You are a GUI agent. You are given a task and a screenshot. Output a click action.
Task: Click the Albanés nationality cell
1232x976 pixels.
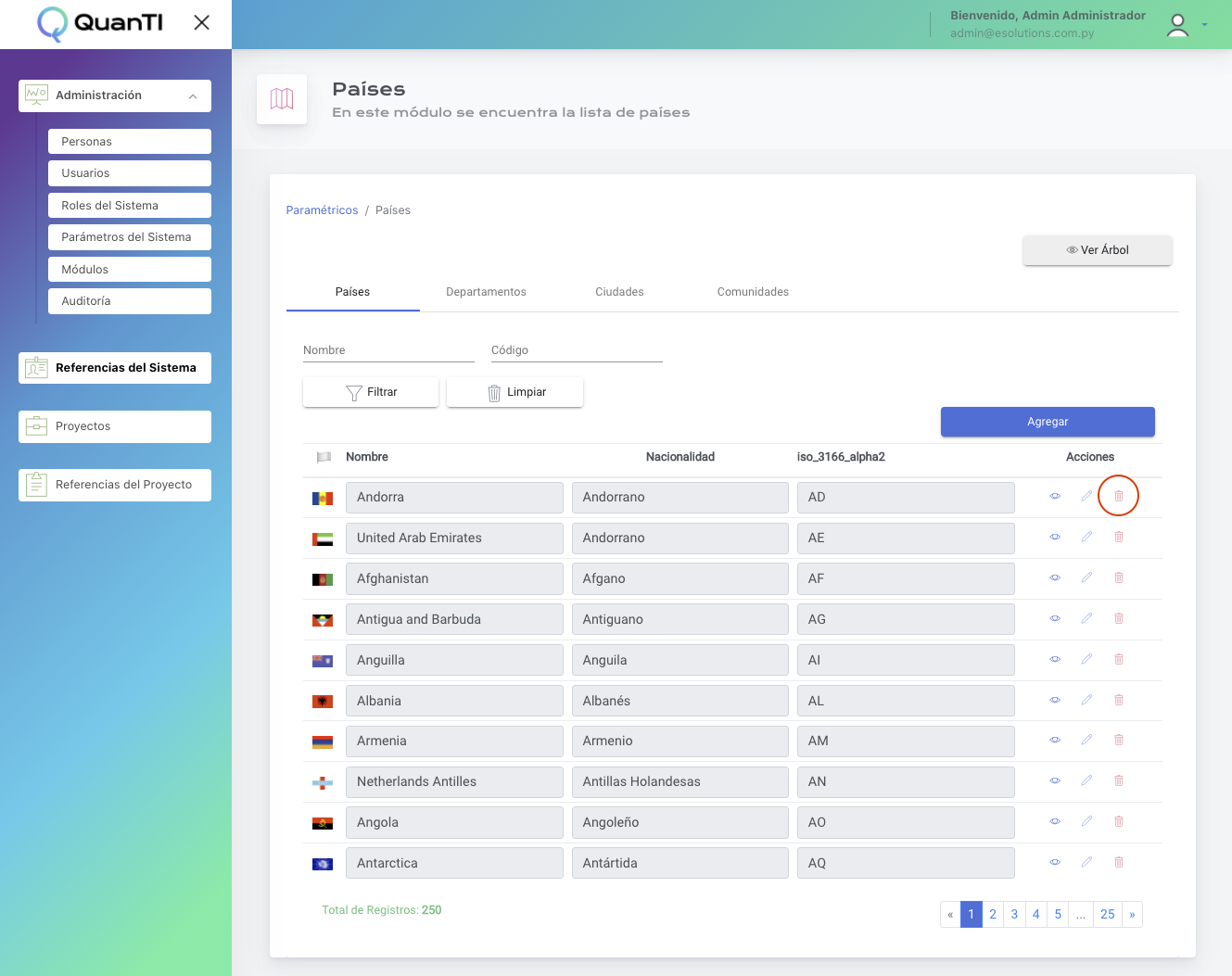click(x=680, y=701)
